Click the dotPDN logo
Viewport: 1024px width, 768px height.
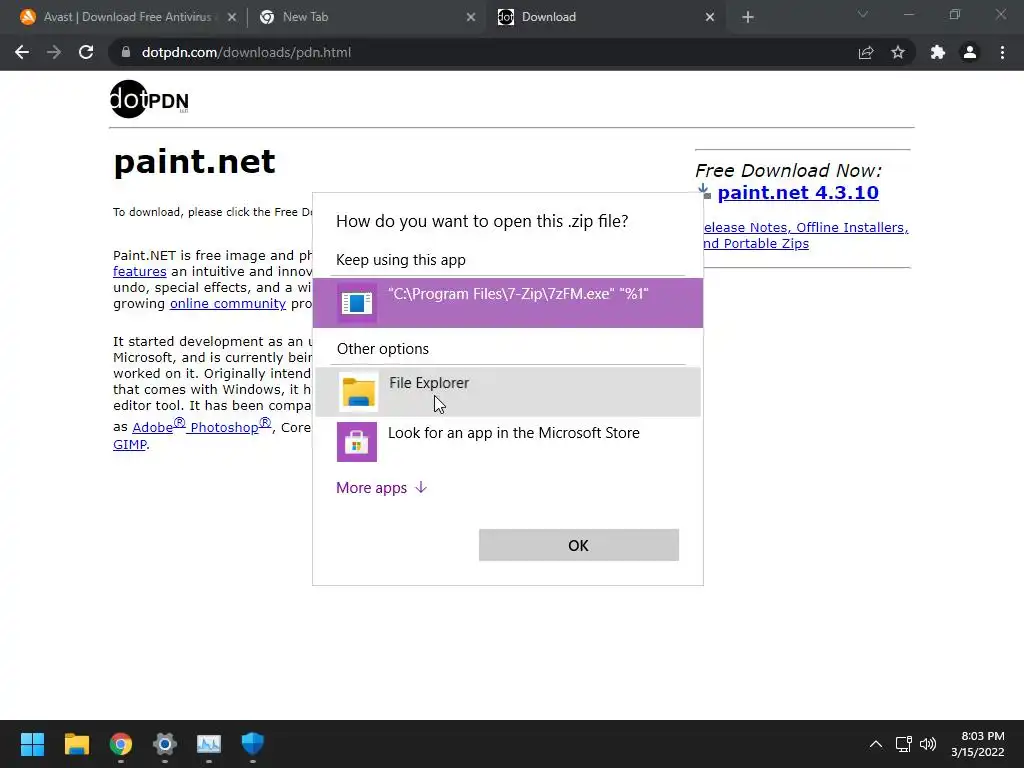pyautogui.click(x=149, y=99)
